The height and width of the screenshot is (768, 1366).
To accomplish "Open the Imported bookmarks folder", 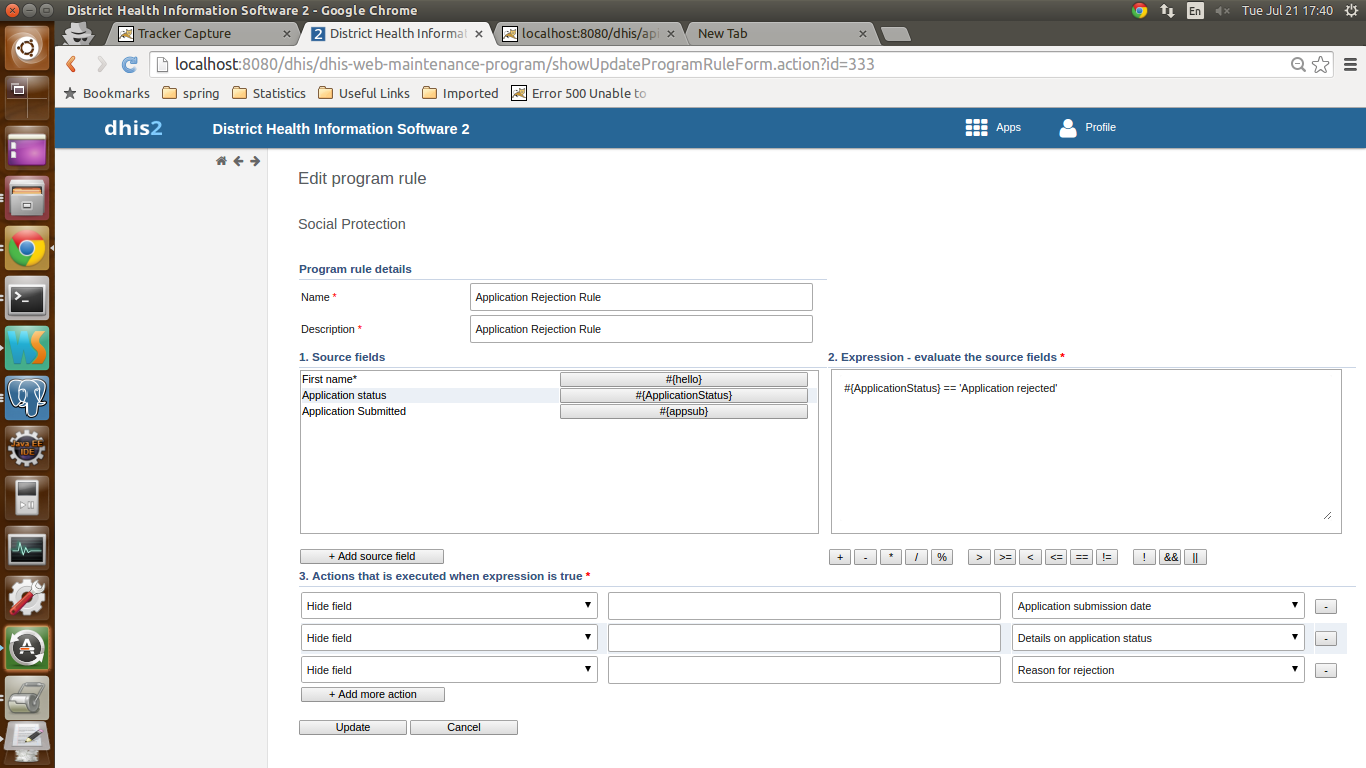I will pos(460,93).
